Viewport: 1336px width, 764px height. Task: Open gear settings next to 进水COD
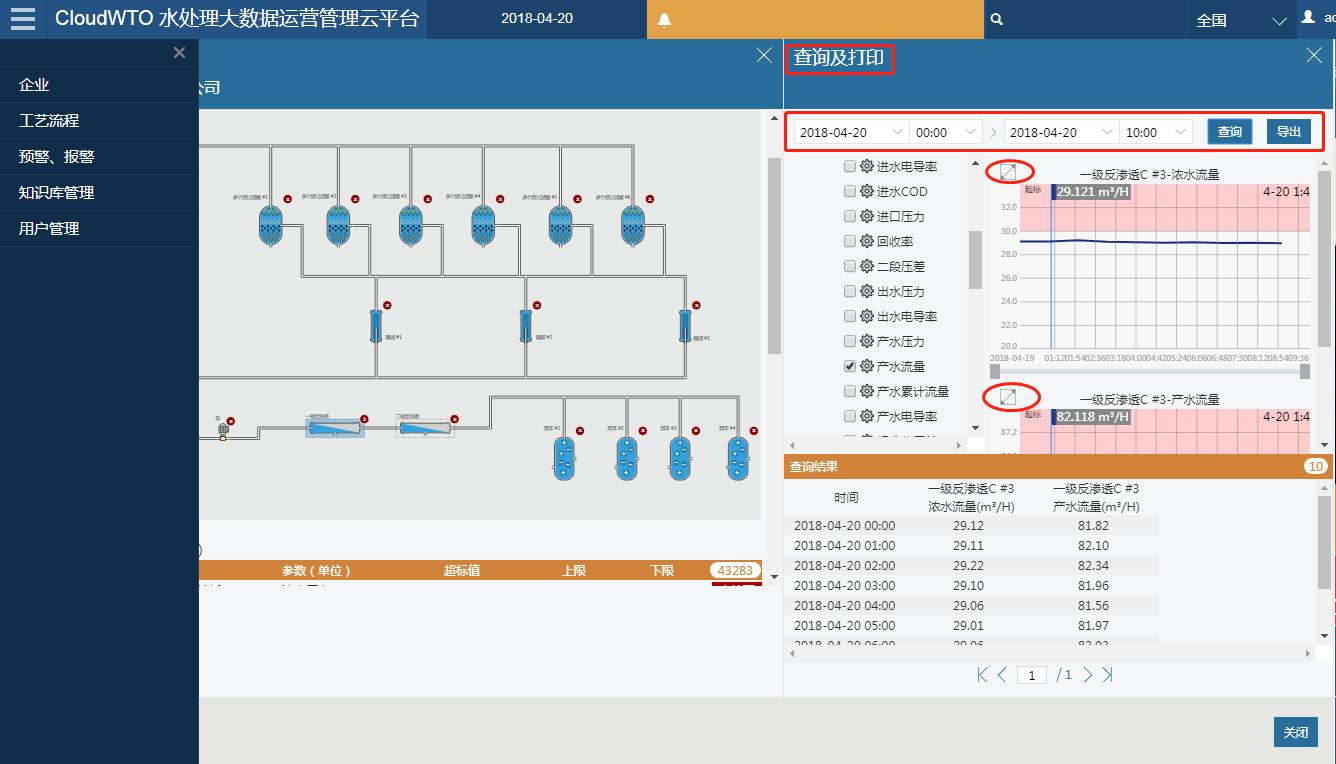(864, 190)
